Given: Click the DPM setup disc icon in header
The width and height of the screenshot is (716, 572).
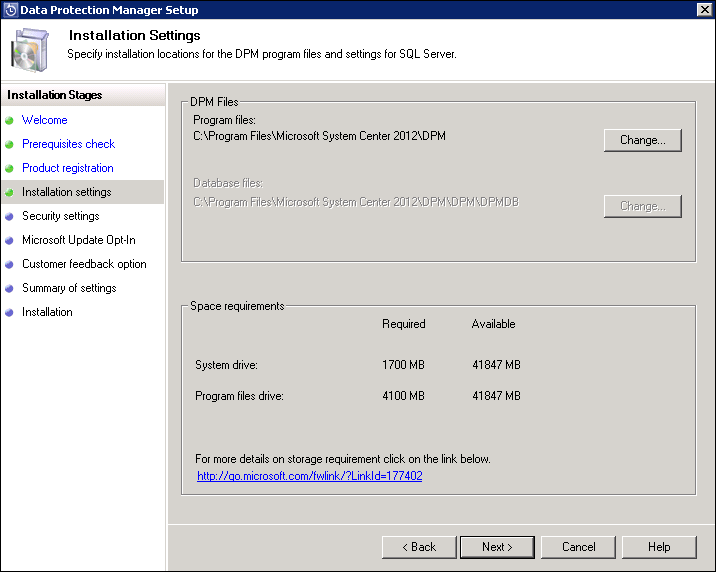Looking at the screenshot, I should coord(29,50).
